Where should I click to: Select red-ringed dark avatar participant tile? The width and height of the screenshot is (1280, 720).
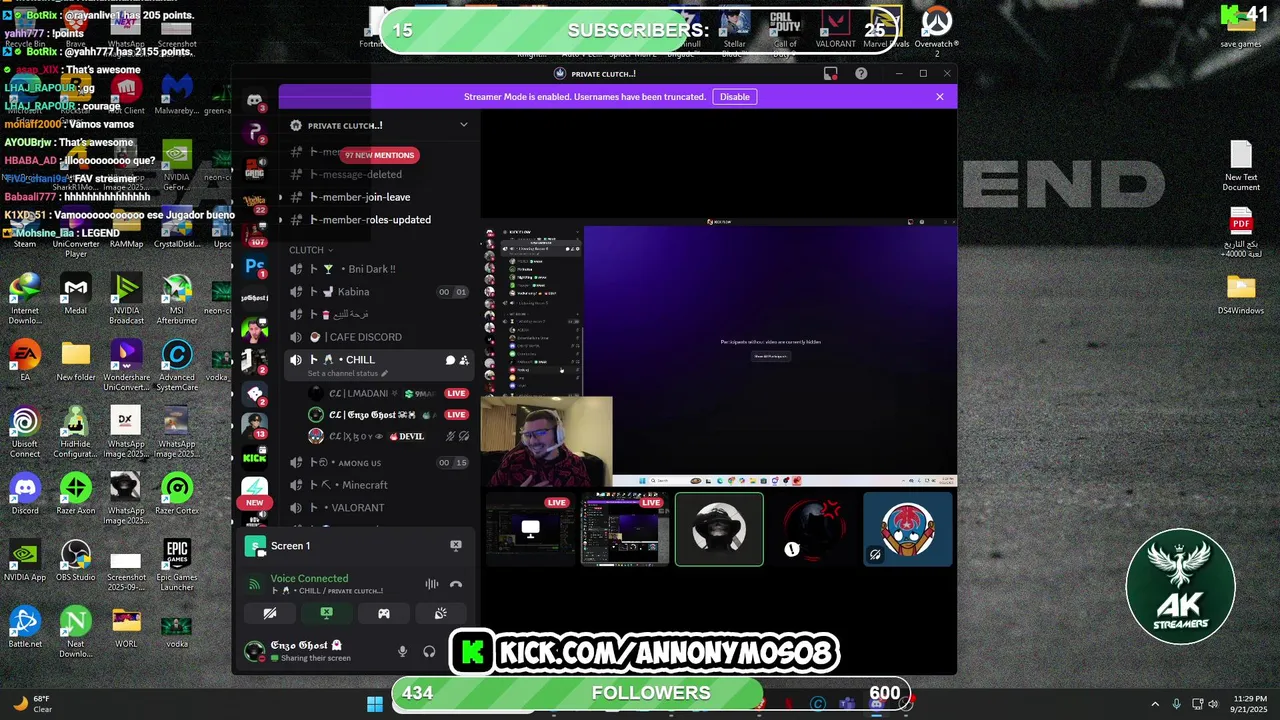(x=813, y=529)
